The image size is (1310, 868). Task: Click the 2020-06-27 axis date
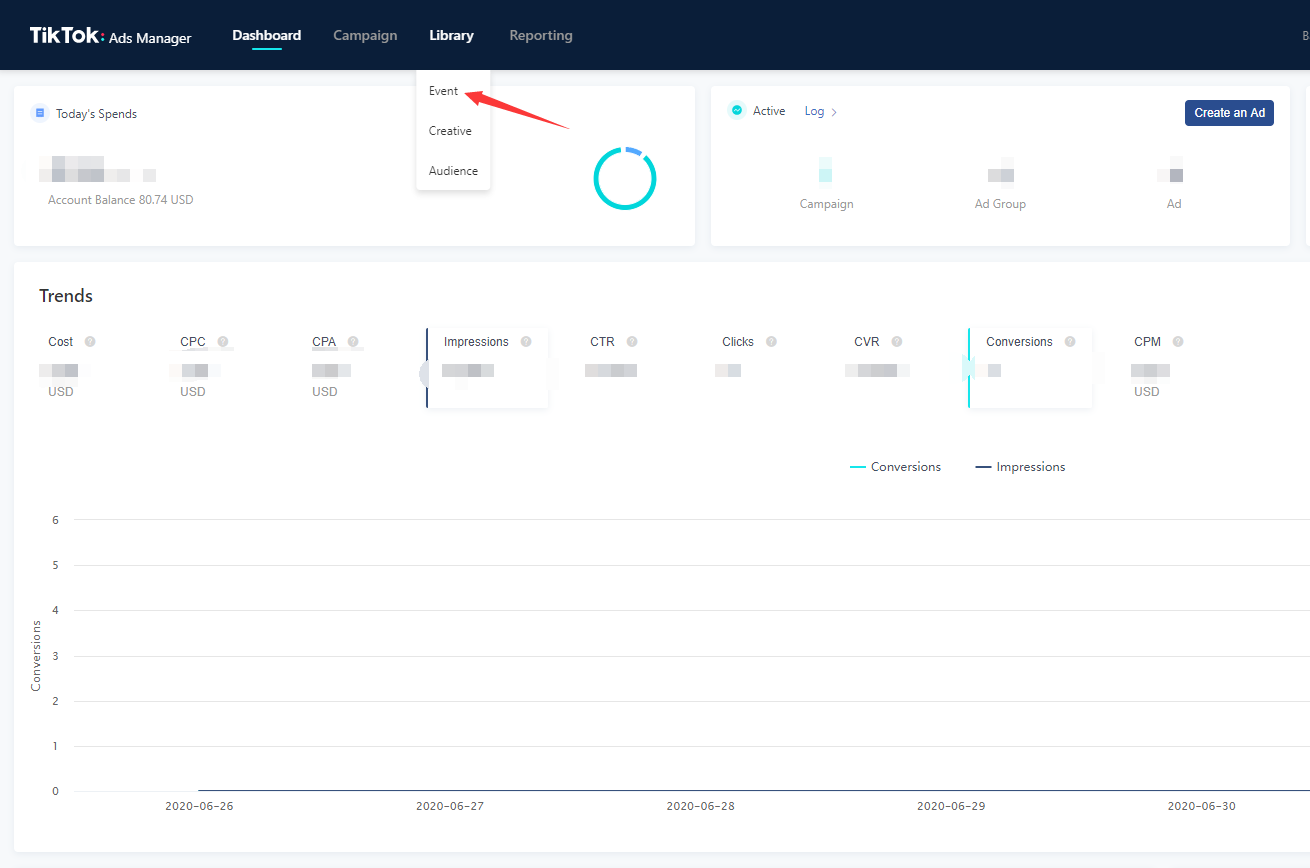[x=450, y=806]
